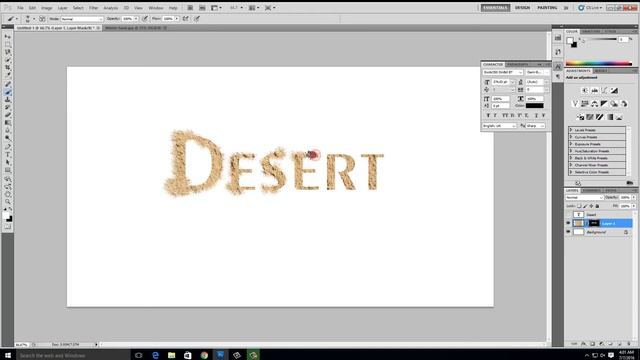
Task: Add a Vibrance adjustment
Action: 575,104
